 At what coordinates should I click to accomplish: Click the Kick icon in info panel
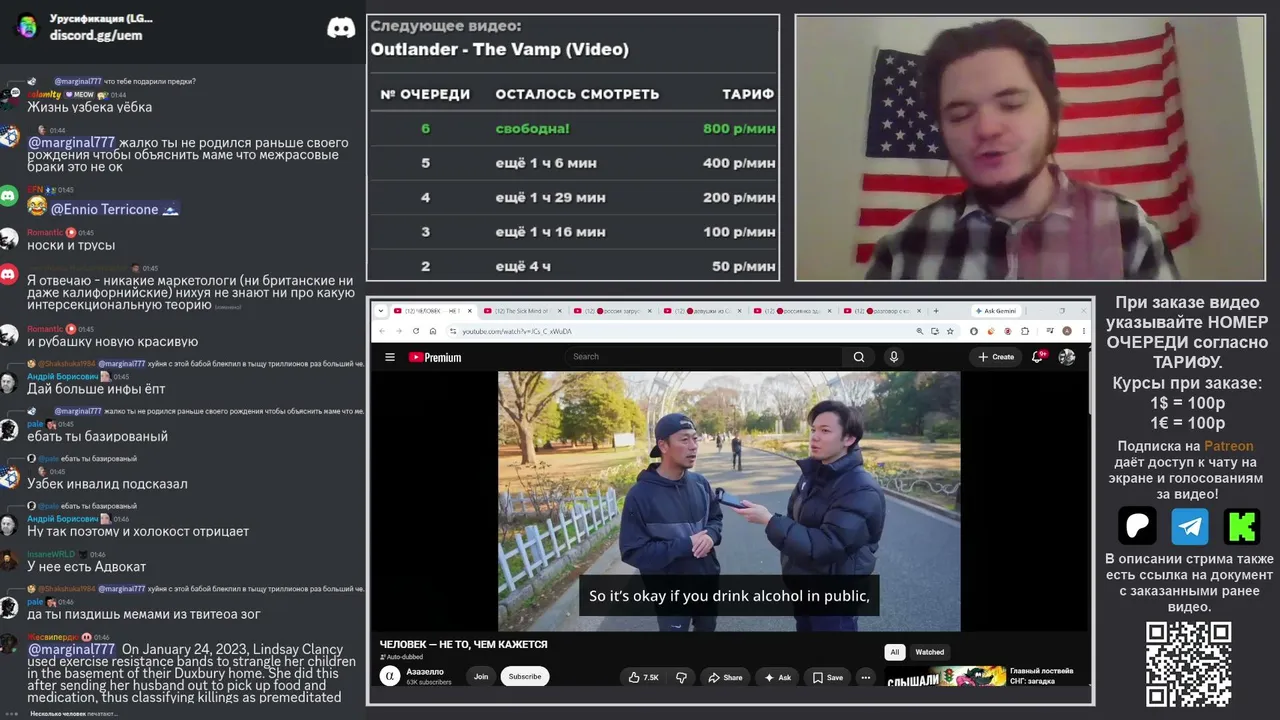[1242, 526]
